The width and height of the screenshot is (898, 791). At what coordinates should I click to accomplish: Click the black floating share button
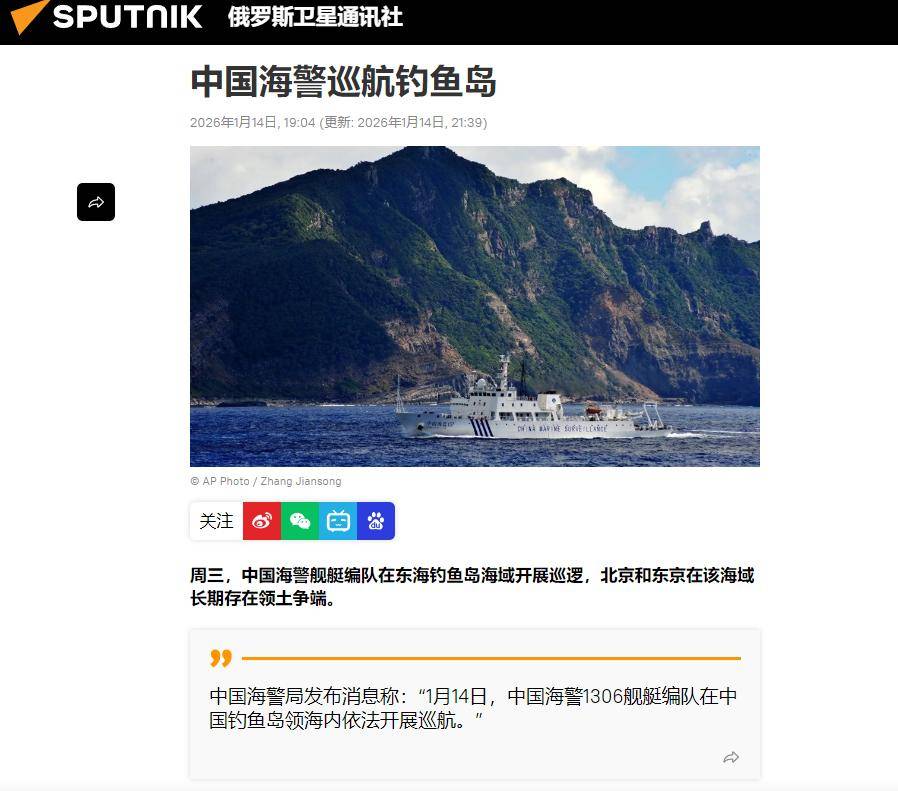point(96,202)
